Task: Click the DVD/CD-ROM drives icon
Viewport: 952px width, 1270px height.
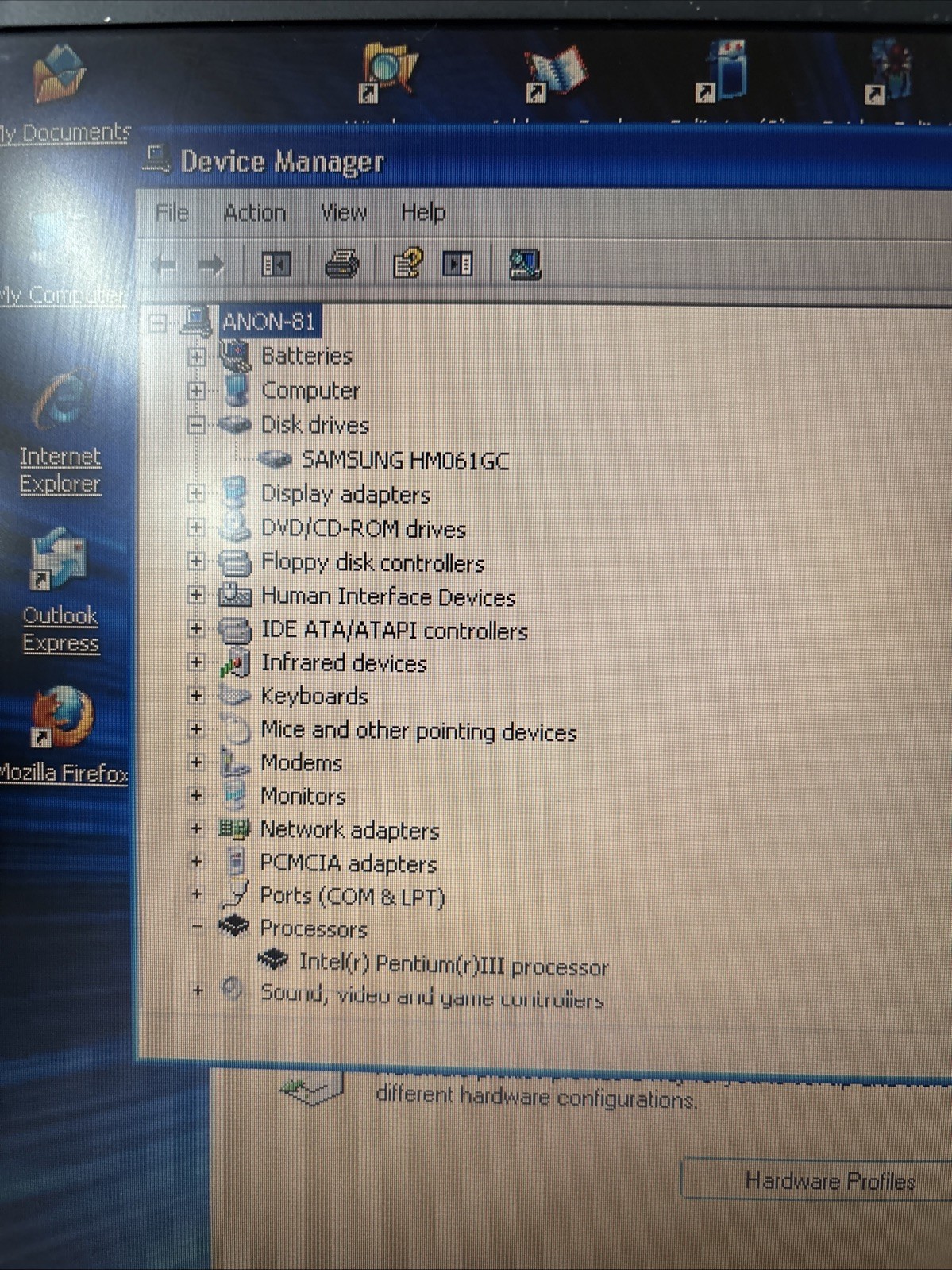Action: pyautogui.click(x=234, y=527)
